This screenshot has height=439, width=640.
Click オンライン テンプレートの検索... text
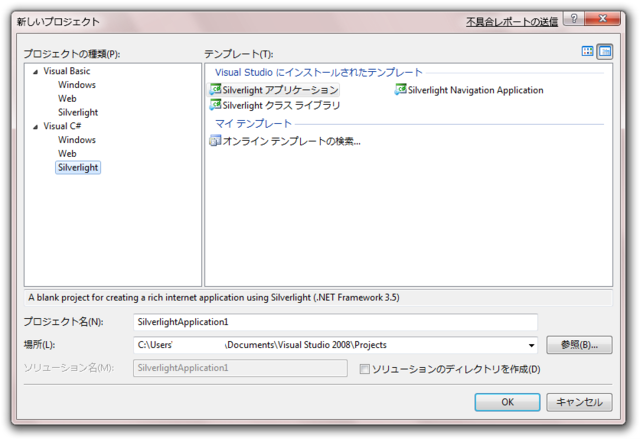[x=291, y=141]
